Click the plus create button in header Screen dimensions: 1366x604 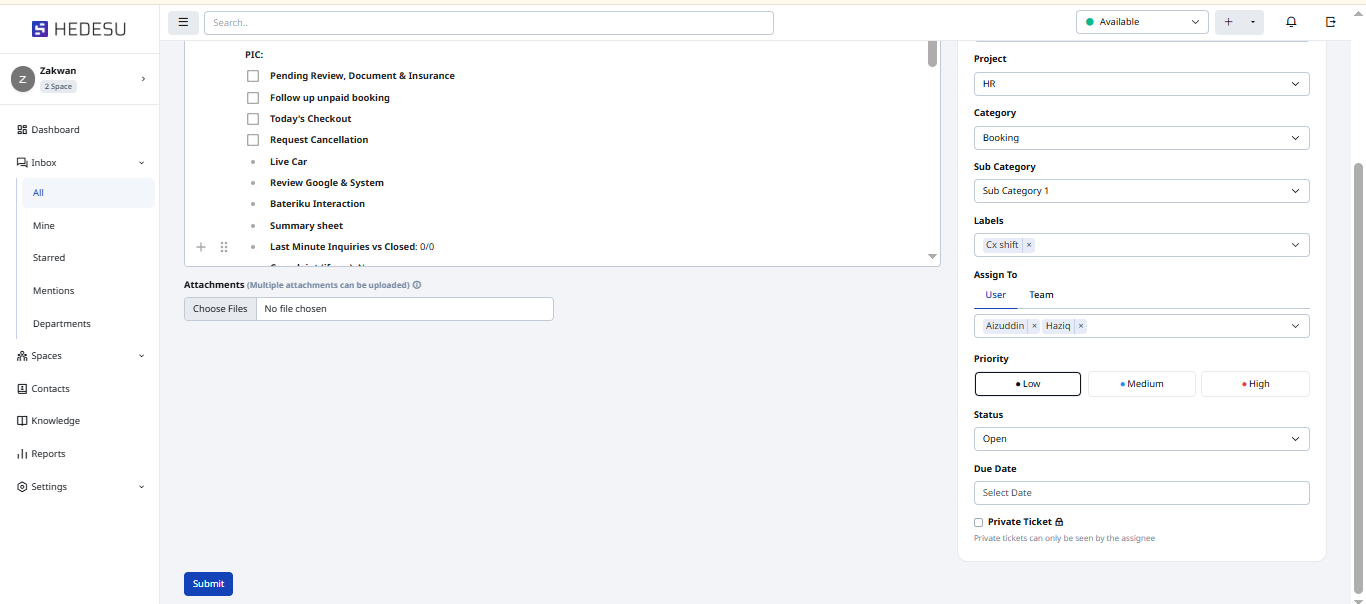(1229, 22)
